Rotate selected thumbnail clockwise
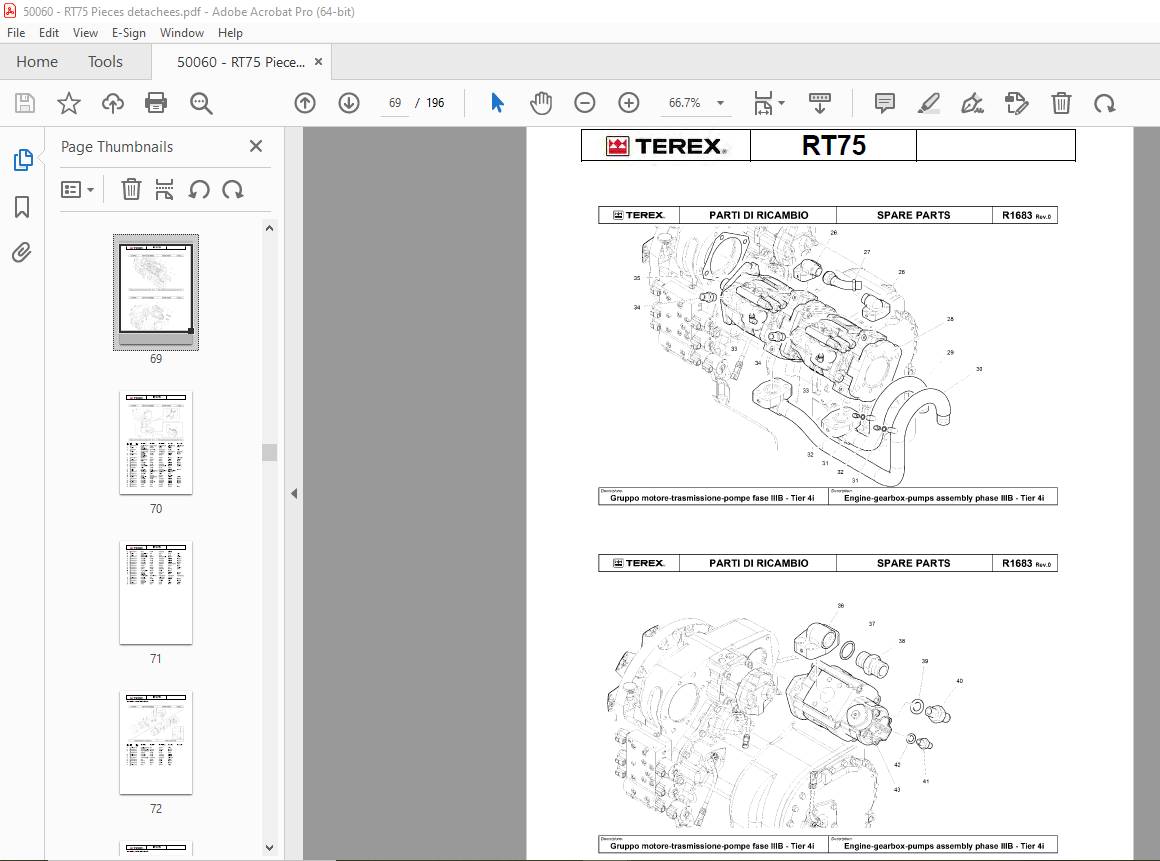Viewport: 1160px width, 861px height. pos(232,189)
